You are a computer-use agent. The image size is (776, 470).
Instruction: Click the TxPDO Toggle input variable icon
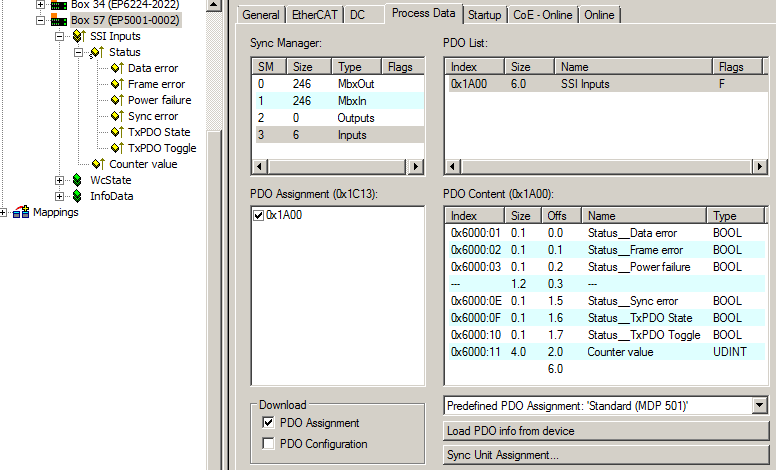117,148
